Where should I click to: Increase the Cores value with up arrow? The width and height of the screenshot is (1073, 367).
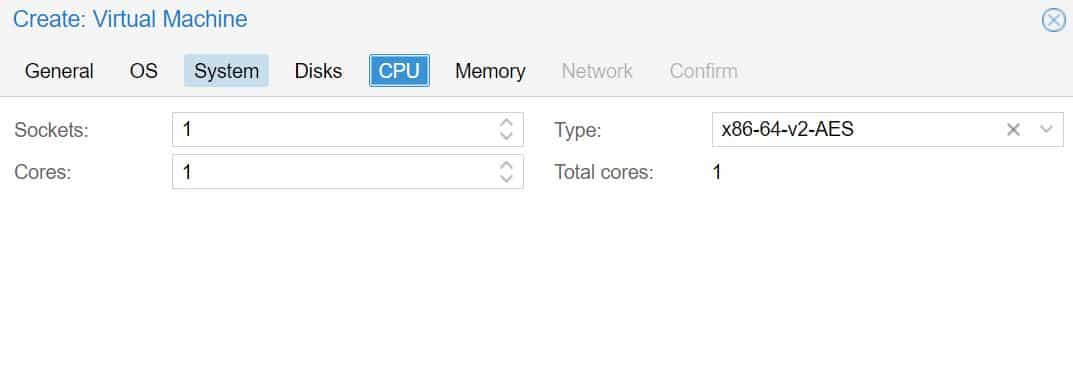(506, 166)
